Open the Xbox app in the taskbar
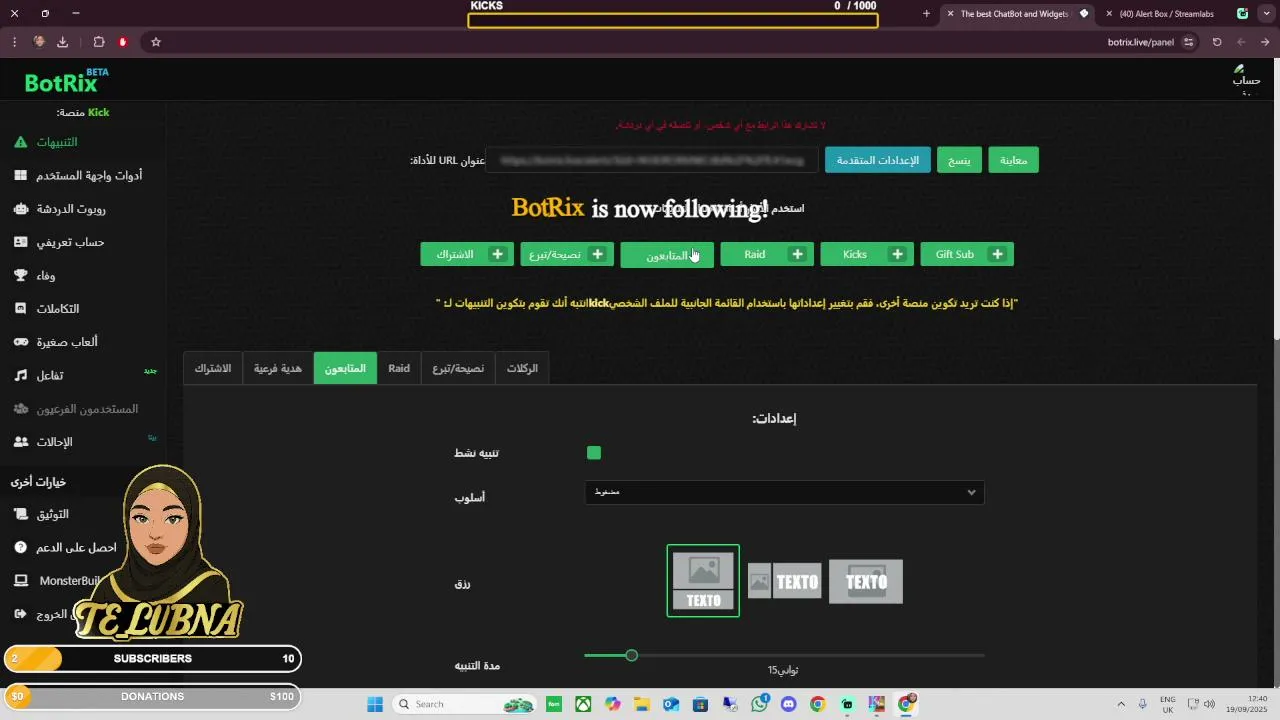Image resolution: width=1280 pixels, height=720 pixels. [583, 704]
